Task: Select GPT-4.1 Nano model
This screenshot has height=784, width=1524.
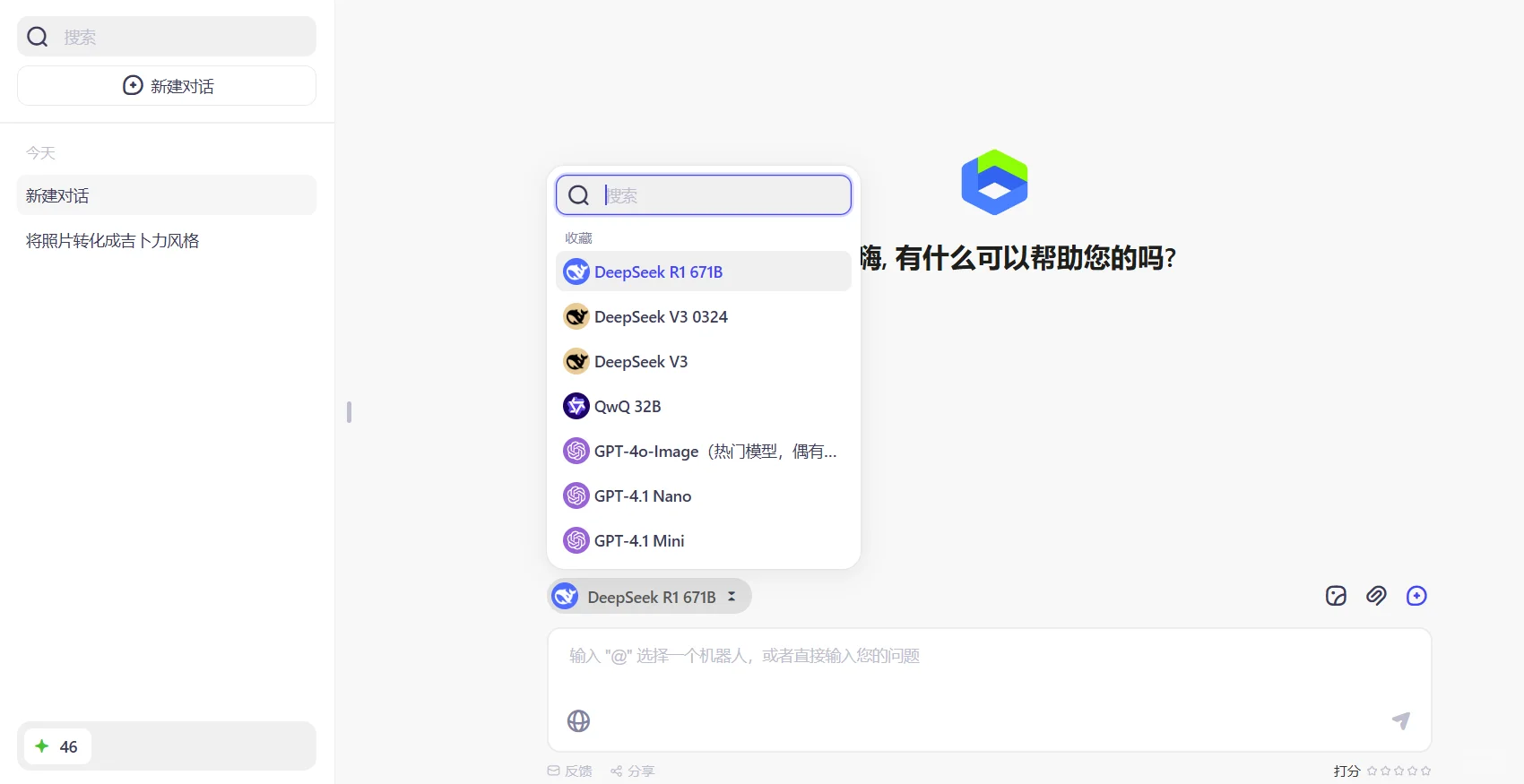Action: 704,495
